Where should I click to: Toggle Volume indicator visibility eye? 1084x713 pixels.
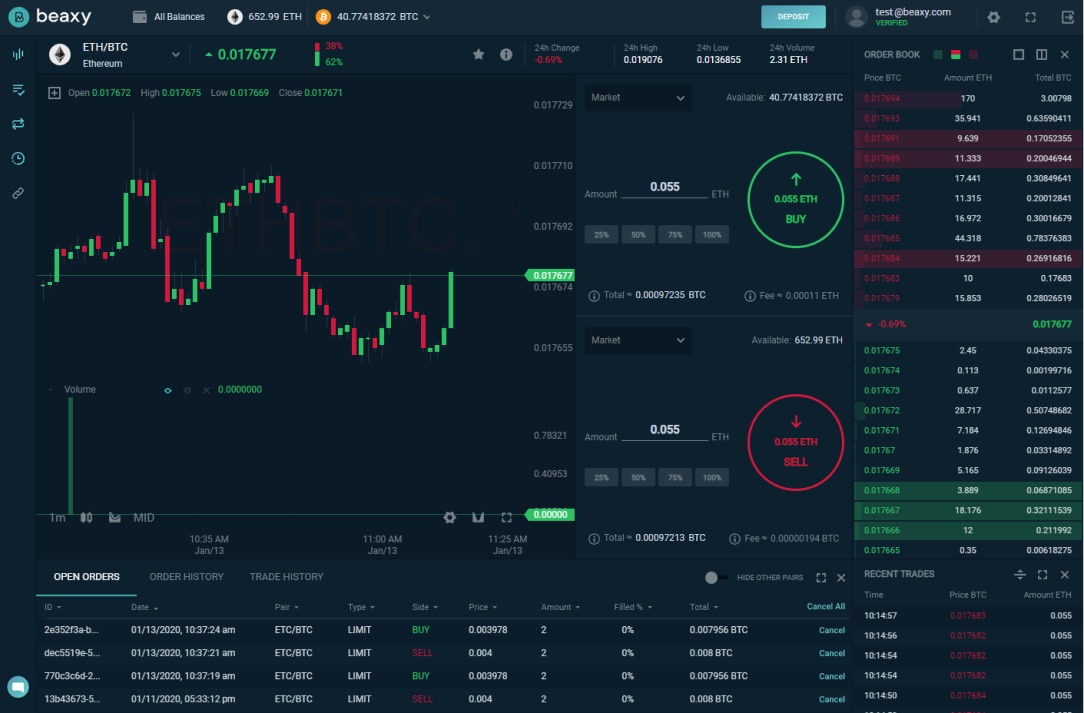[x=168, y=390]
